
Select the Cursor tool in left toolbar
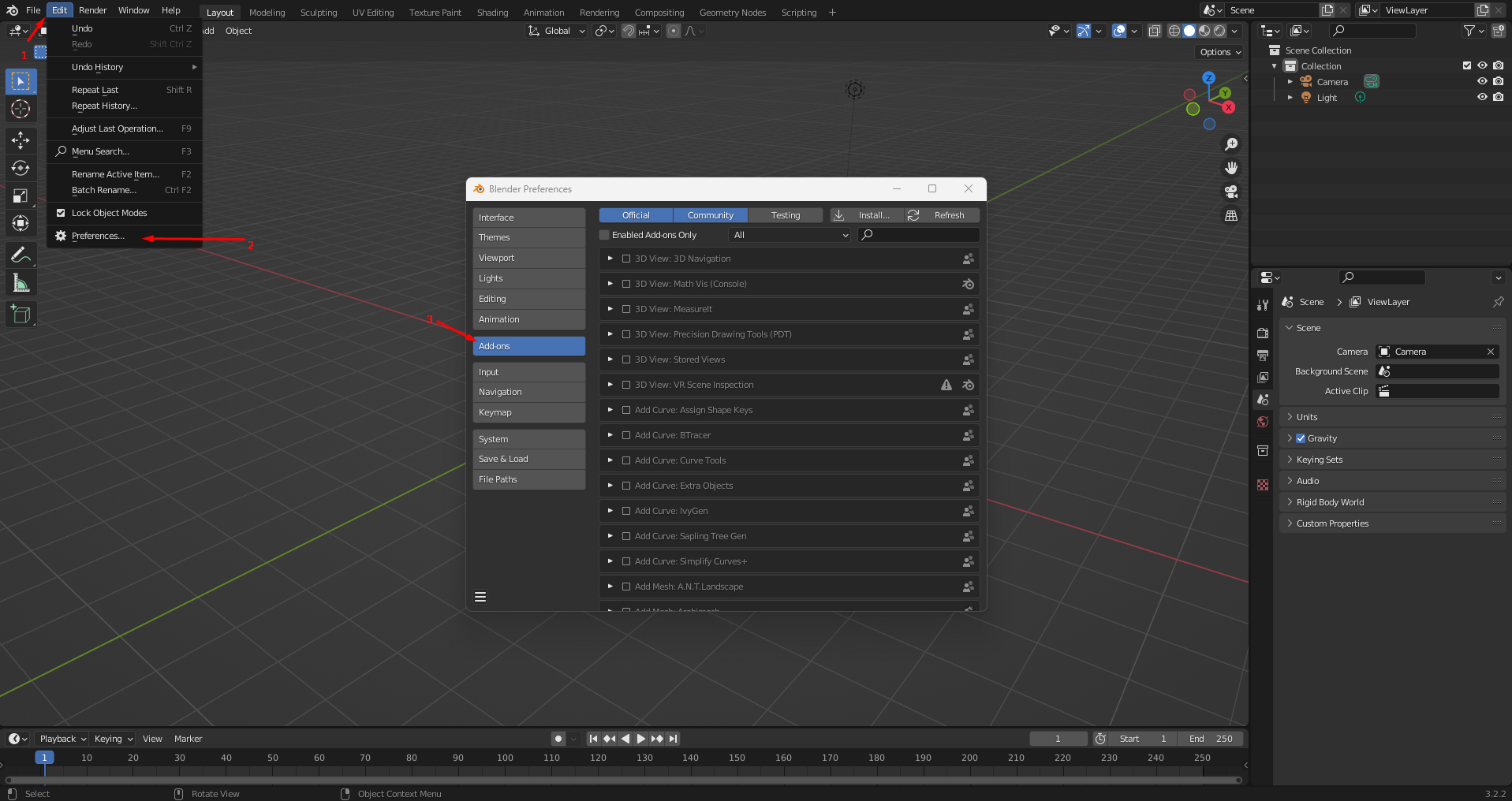coord(21,109)
